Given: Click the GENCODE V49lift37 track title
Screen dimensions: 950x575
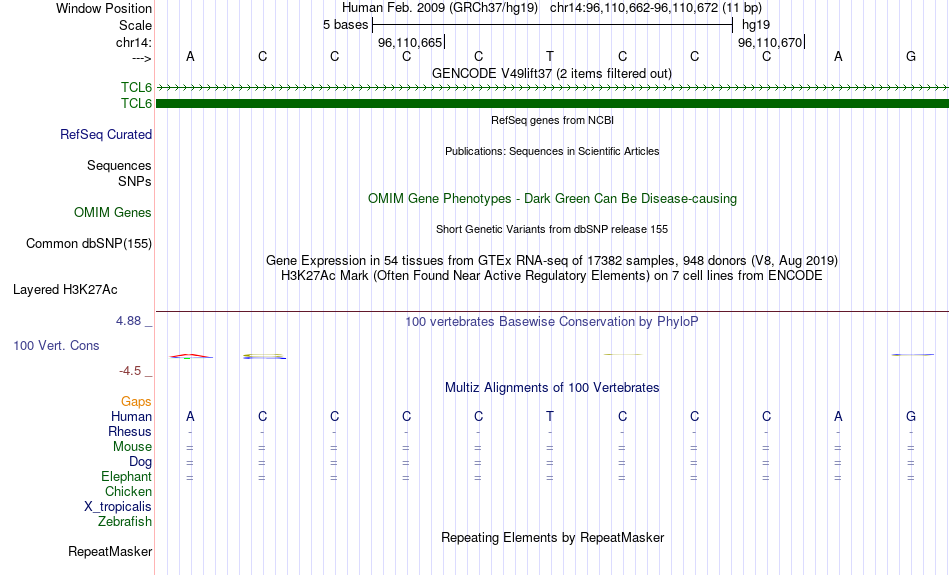Looking at the screenshot, I should (x=551, y=73).
